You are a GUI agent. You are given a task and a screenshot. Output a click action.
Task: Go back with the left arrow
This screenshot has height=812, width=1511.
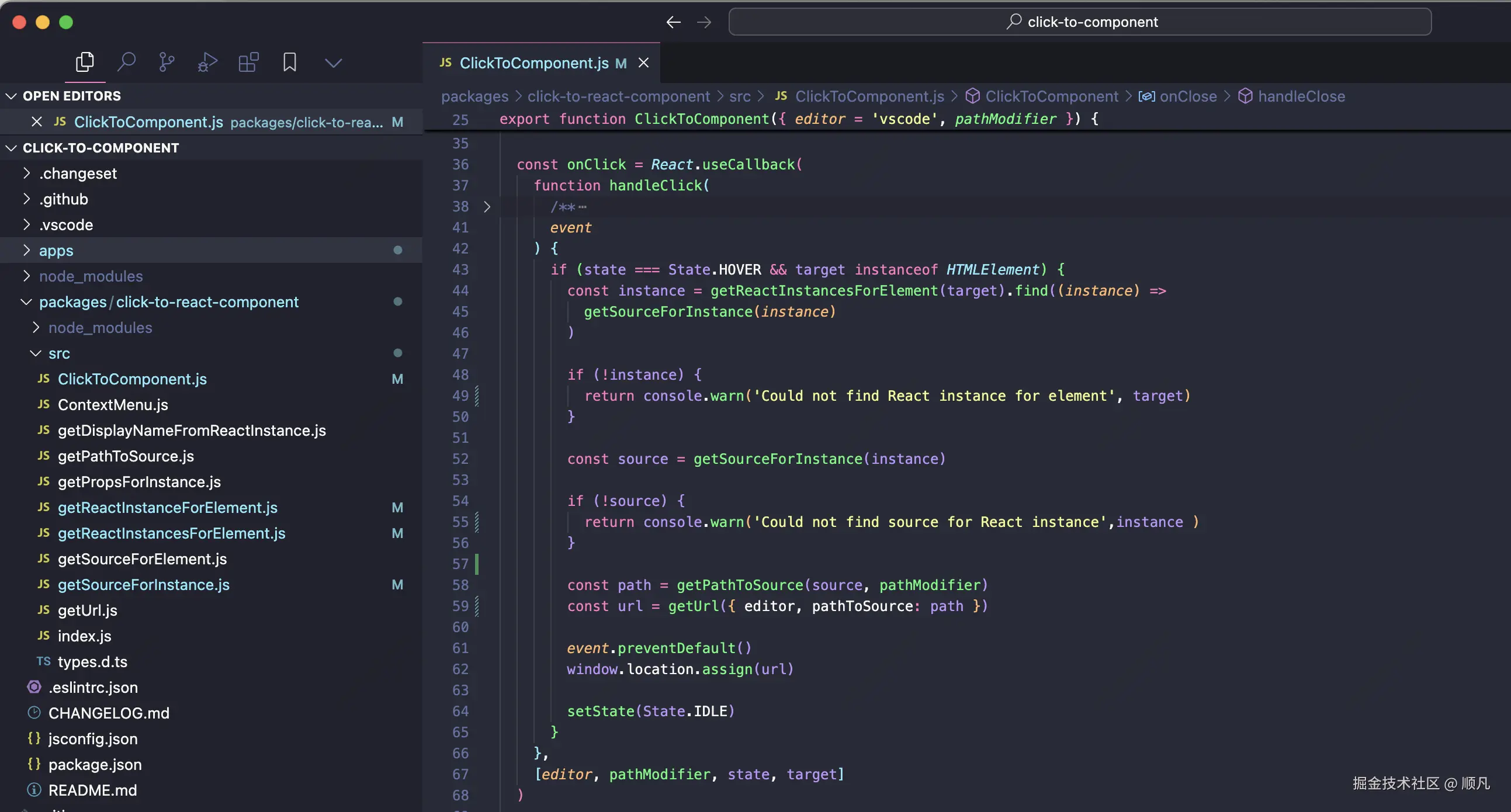pyautogui.click(x=673, y=22)
